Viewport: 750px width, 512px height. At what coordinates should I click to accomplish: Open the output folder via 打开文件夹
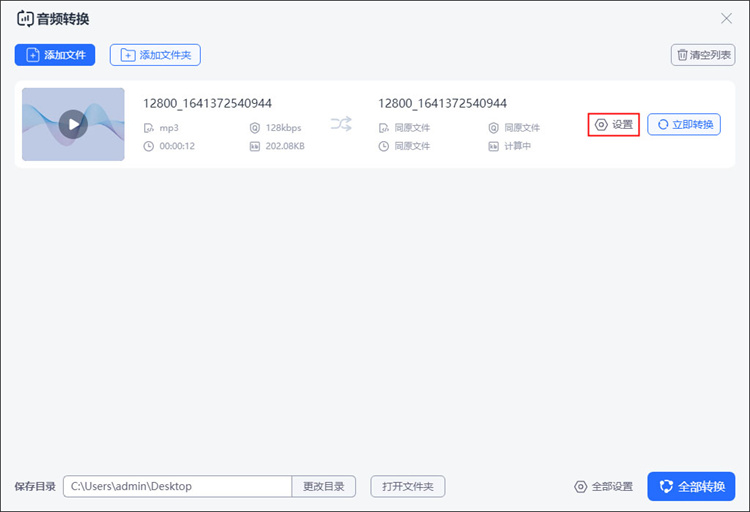coord(408,486)
